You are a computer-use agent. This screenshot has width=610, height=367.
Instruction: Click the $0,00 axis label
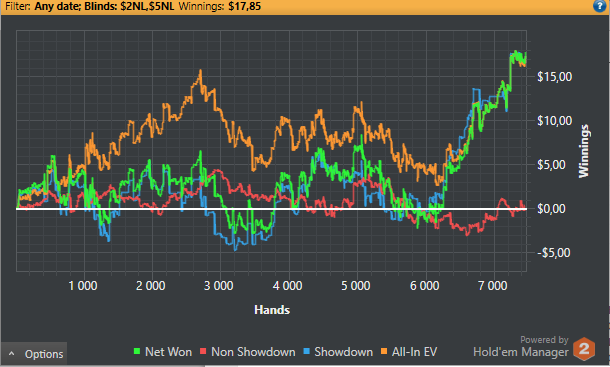551,209
